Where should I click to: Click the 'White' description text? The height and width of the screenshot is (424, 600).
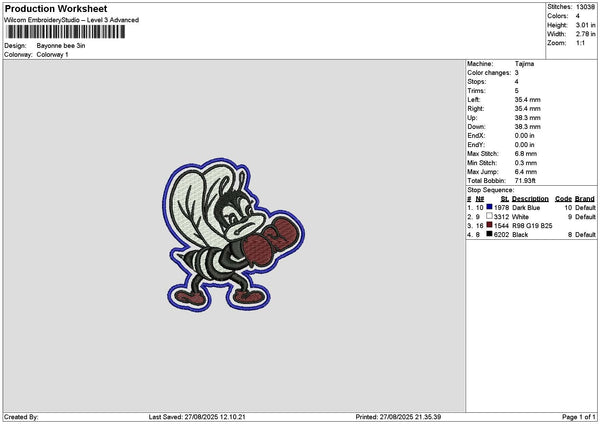(x=520, y=217)
